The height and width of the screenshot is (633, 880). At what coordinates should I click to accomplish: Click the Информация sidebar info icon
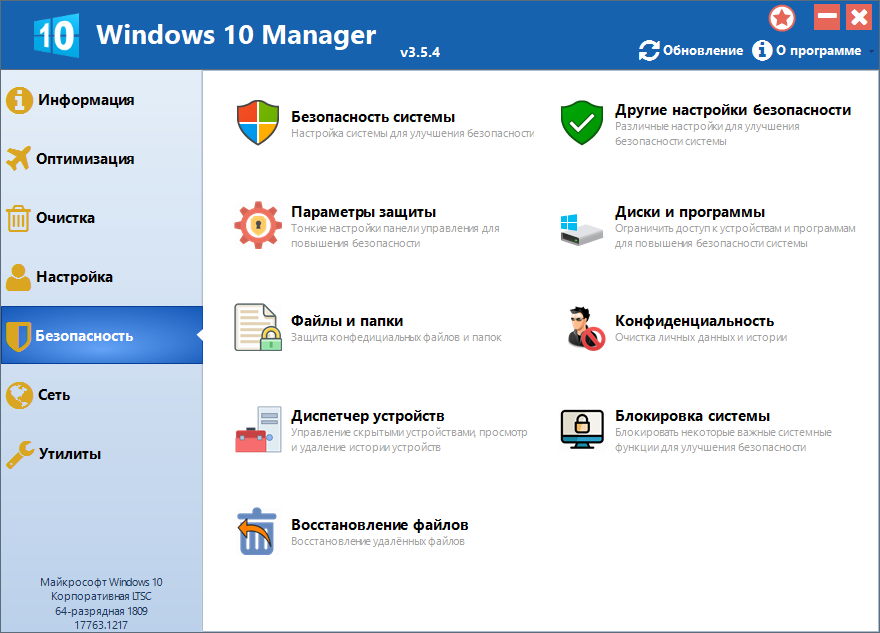pos(19,100)
